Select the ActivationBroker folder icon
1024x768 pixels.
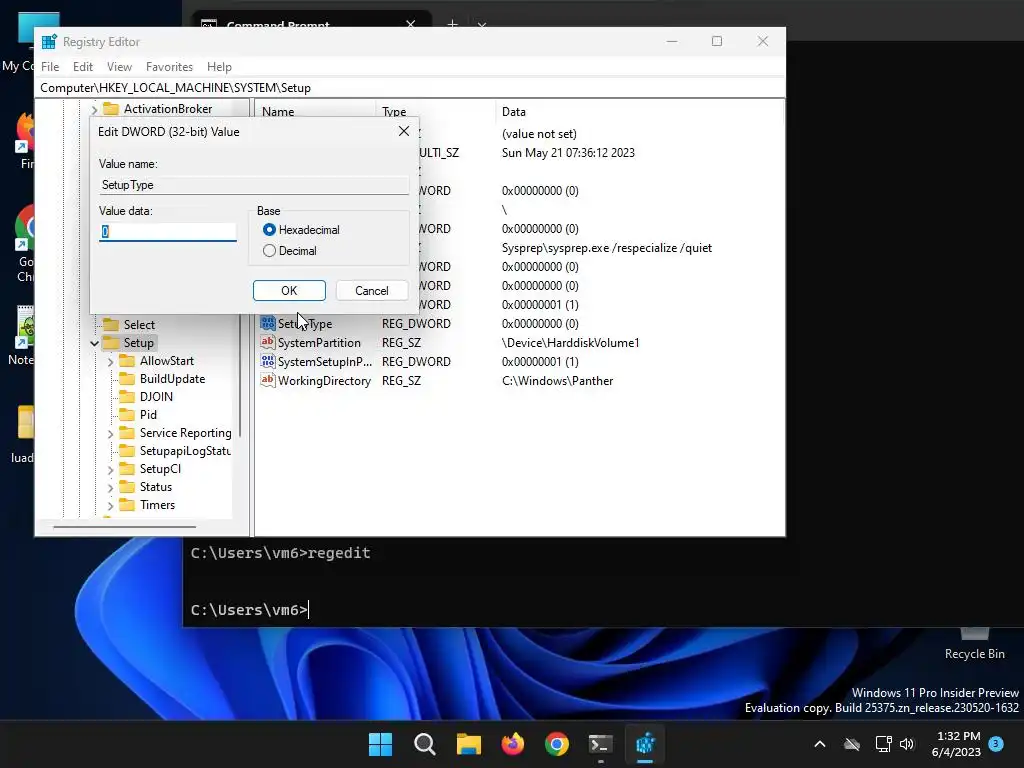point(111,108)
